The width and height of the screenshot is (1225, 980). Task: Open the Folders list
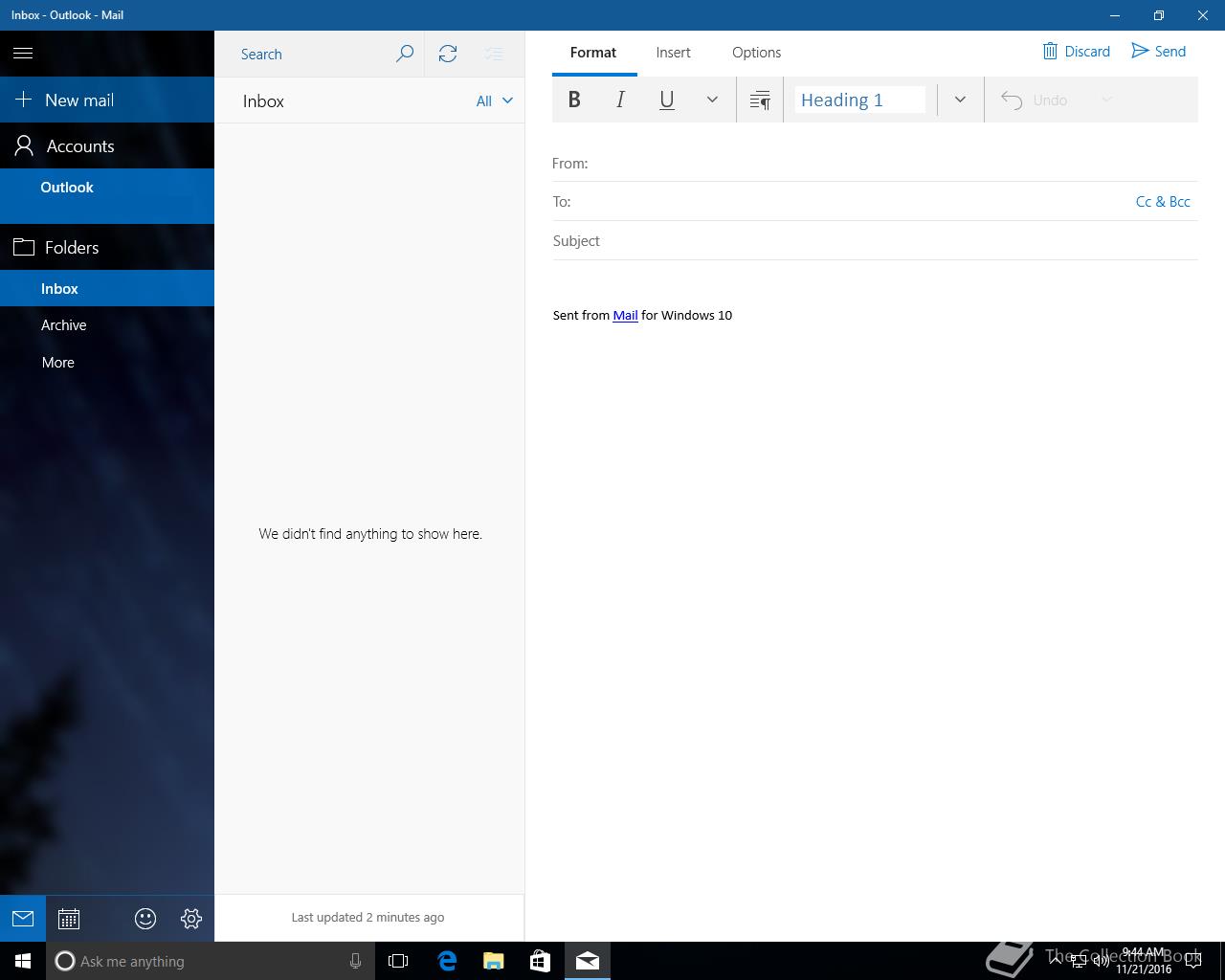[x=107, y=247]
